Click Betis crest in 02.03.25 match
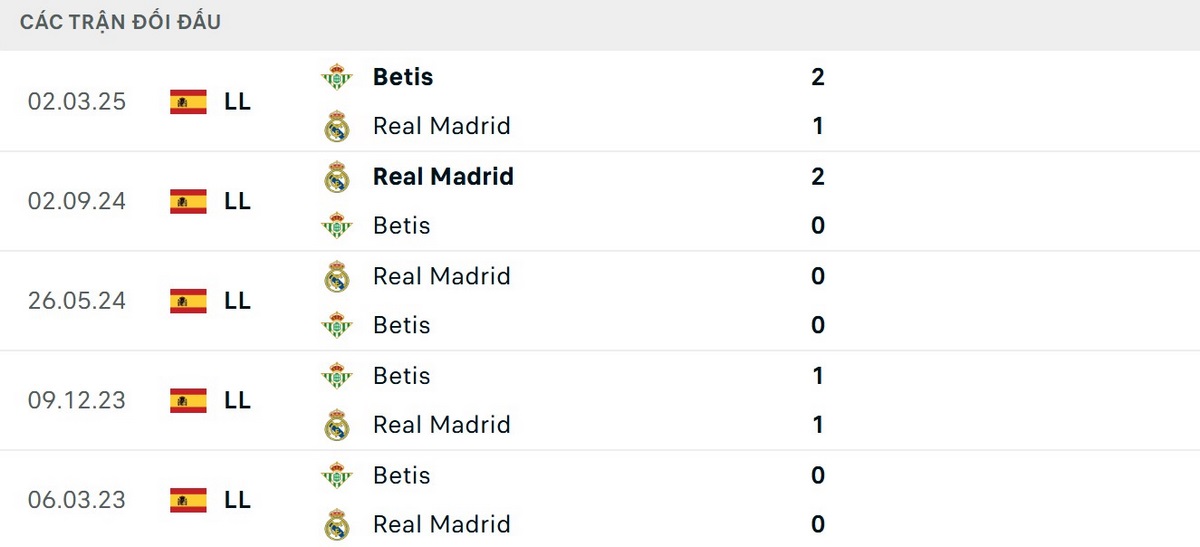 click(337, 77)
